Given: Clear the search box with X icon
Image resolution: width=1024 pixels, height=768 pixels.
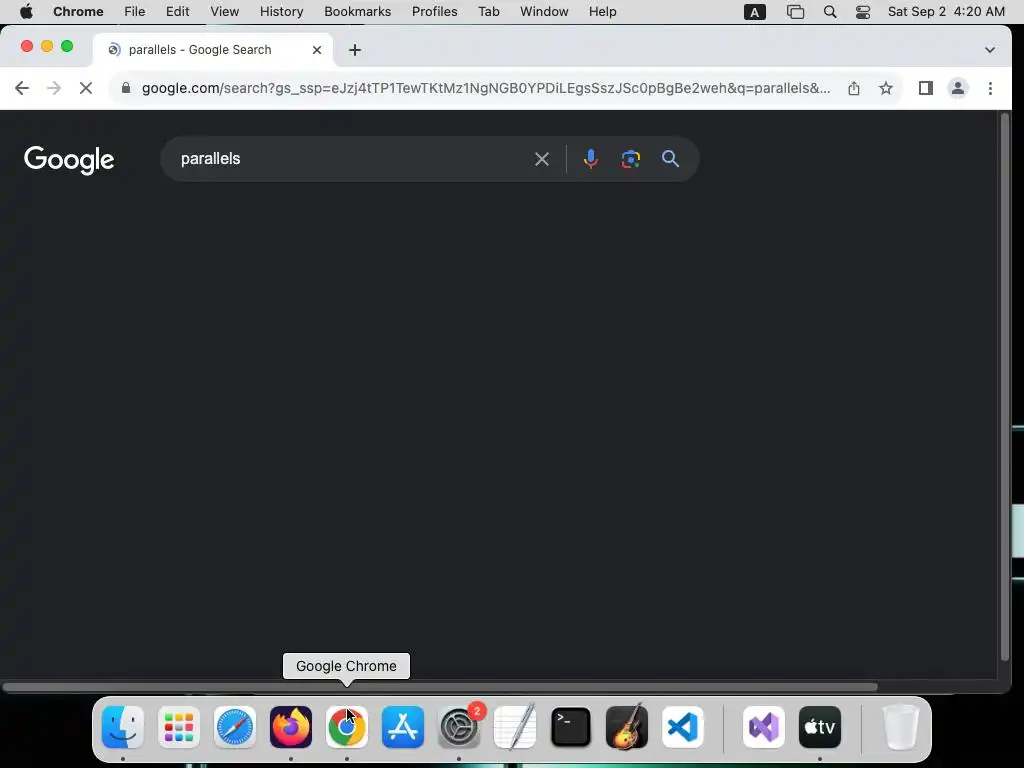Looking at the screenshot, I should click(541, 159).
